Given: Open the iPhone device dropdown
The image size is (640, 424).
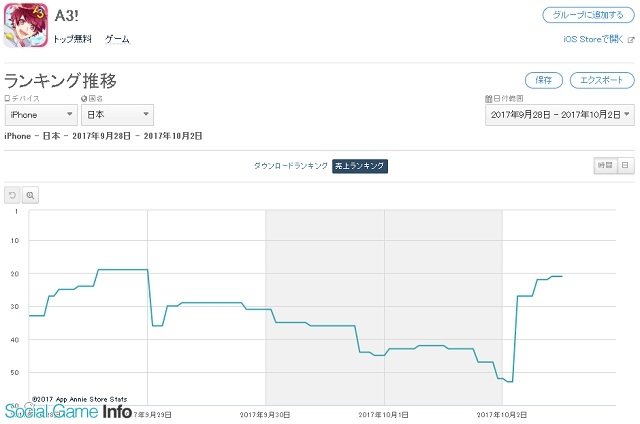Looking at the screenshot, I should click(x=40, y=116).
